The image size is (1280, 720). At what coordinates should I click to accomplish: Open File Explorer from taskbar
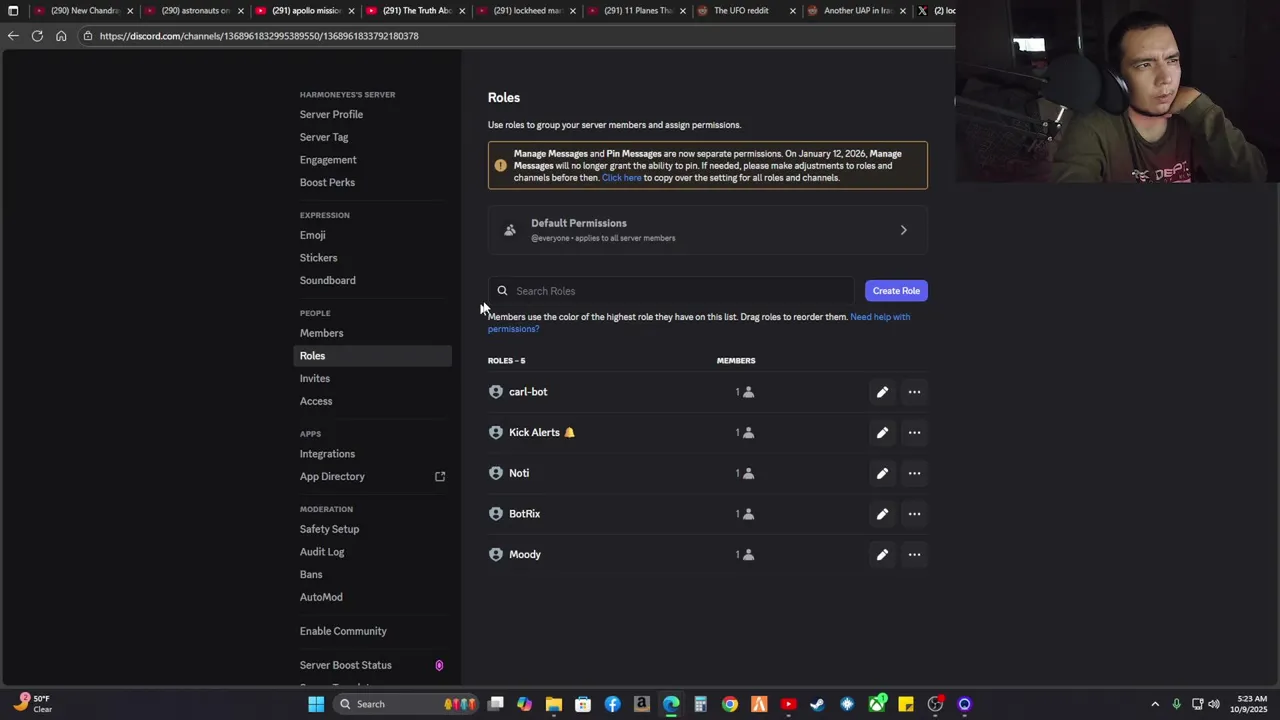pyautogui.click(x=554, y=704)
